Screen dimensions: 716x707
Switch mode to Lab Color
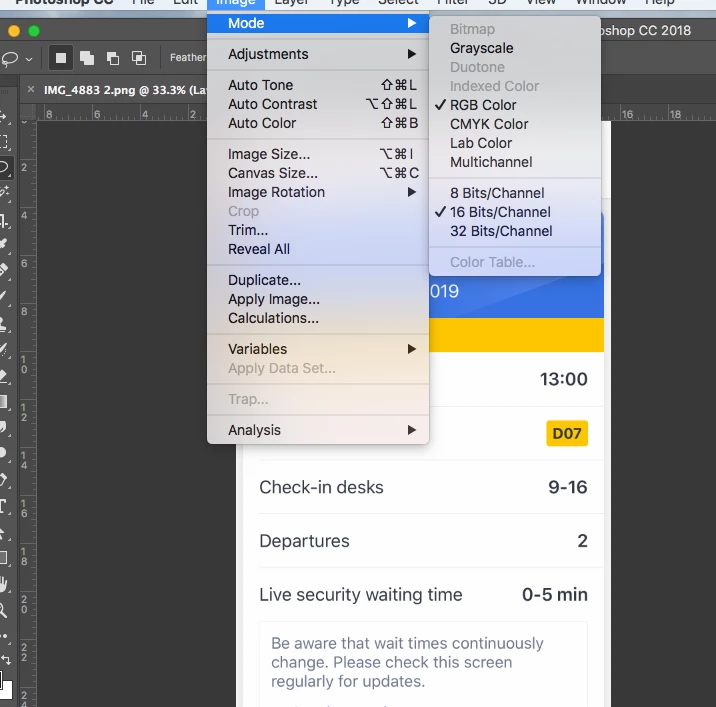515,143
